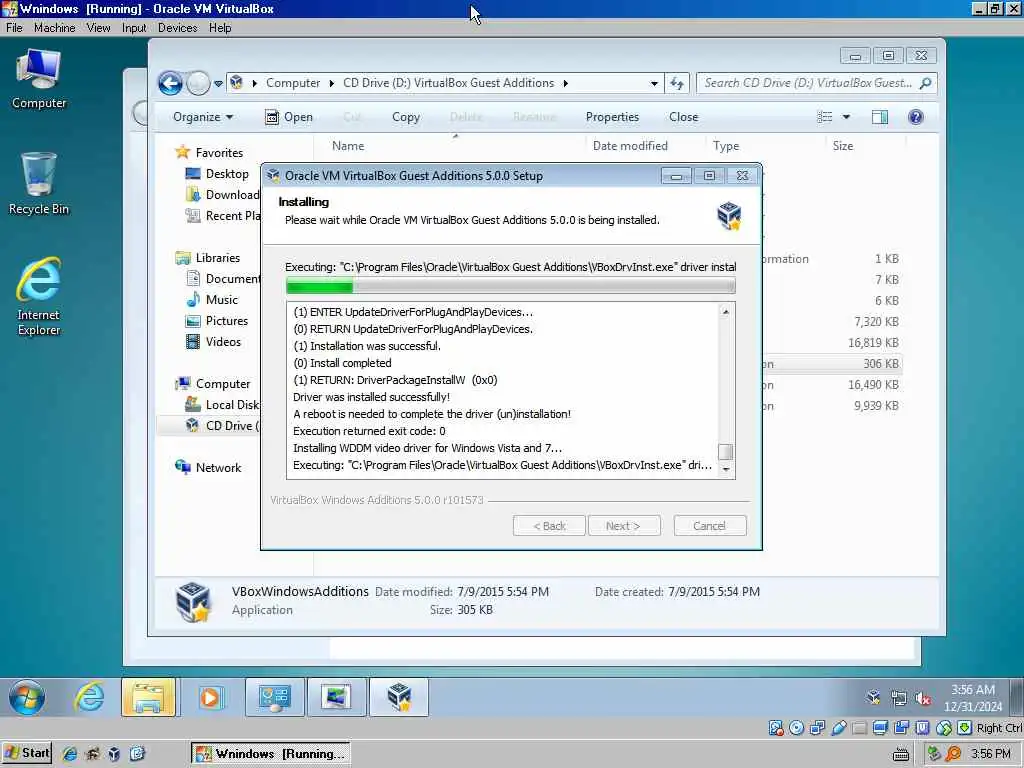Open the Machine menu in VirtualBox

coord(54,27)
